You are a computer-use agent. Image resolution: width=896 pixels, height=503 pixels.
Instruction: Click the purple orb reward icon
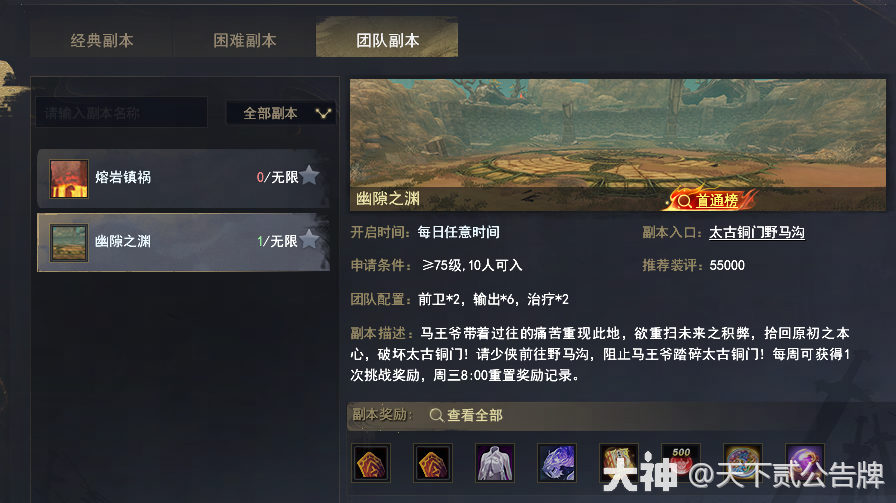pos(805,462)
